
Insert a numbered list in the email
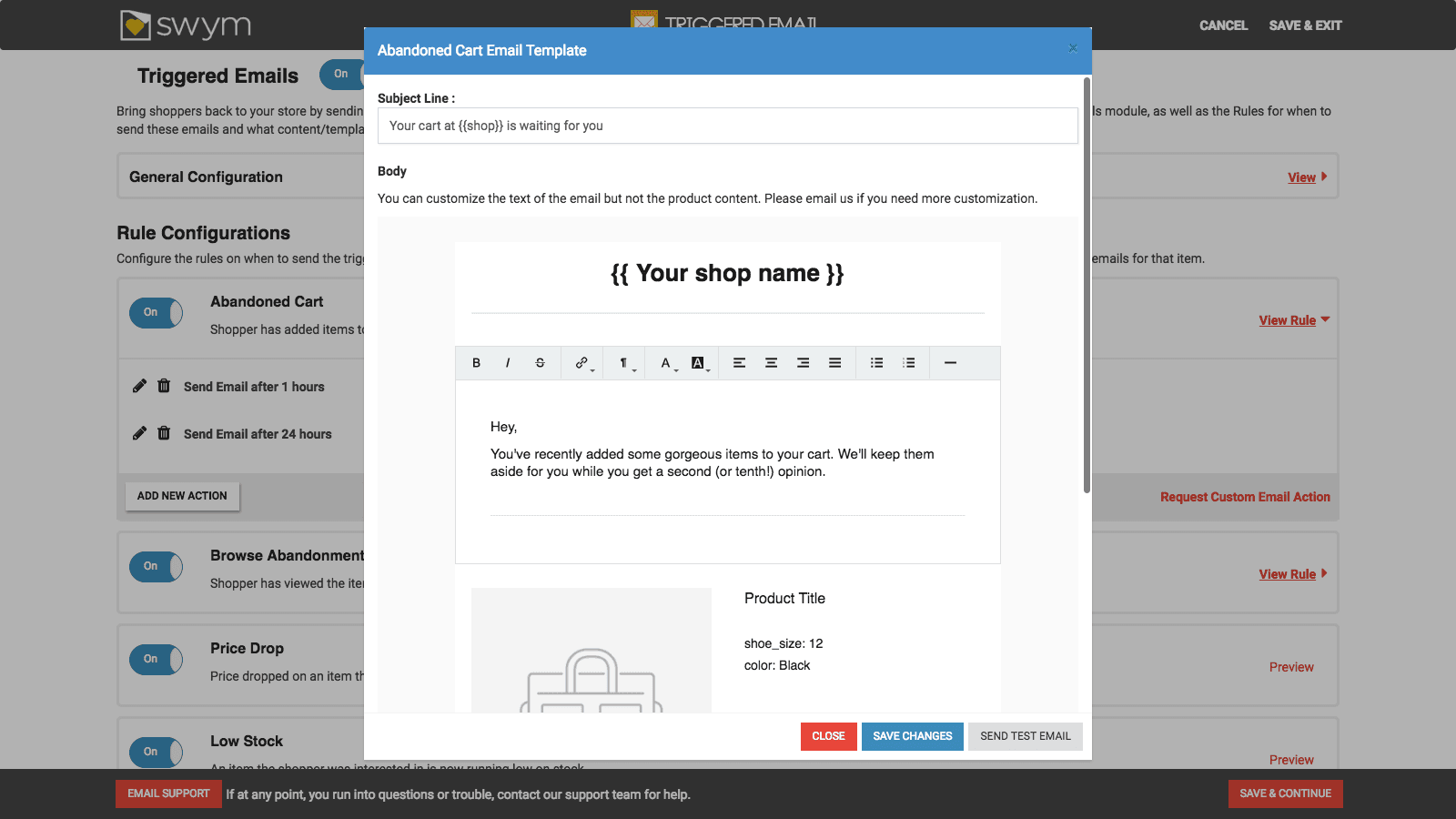907,362
